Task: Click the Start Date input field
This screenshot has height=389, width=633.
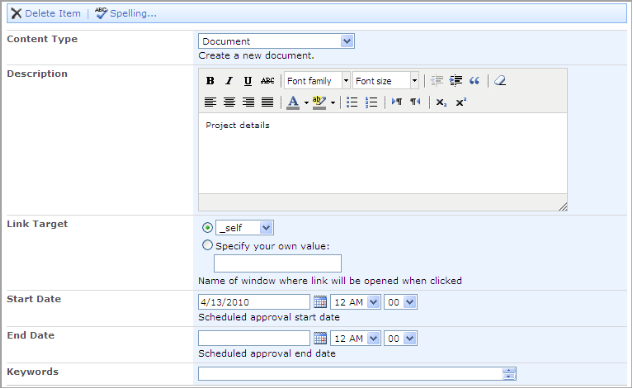Action: (x=254, y=302)
